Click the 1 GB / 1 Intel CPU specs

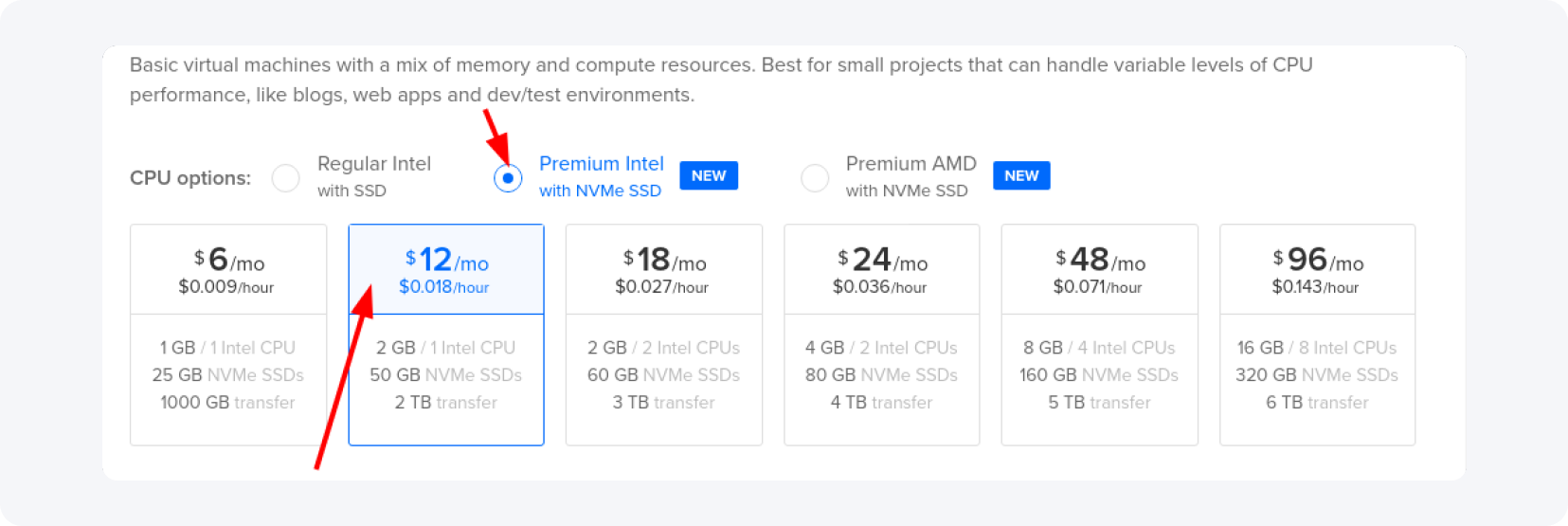pos(227,348)
